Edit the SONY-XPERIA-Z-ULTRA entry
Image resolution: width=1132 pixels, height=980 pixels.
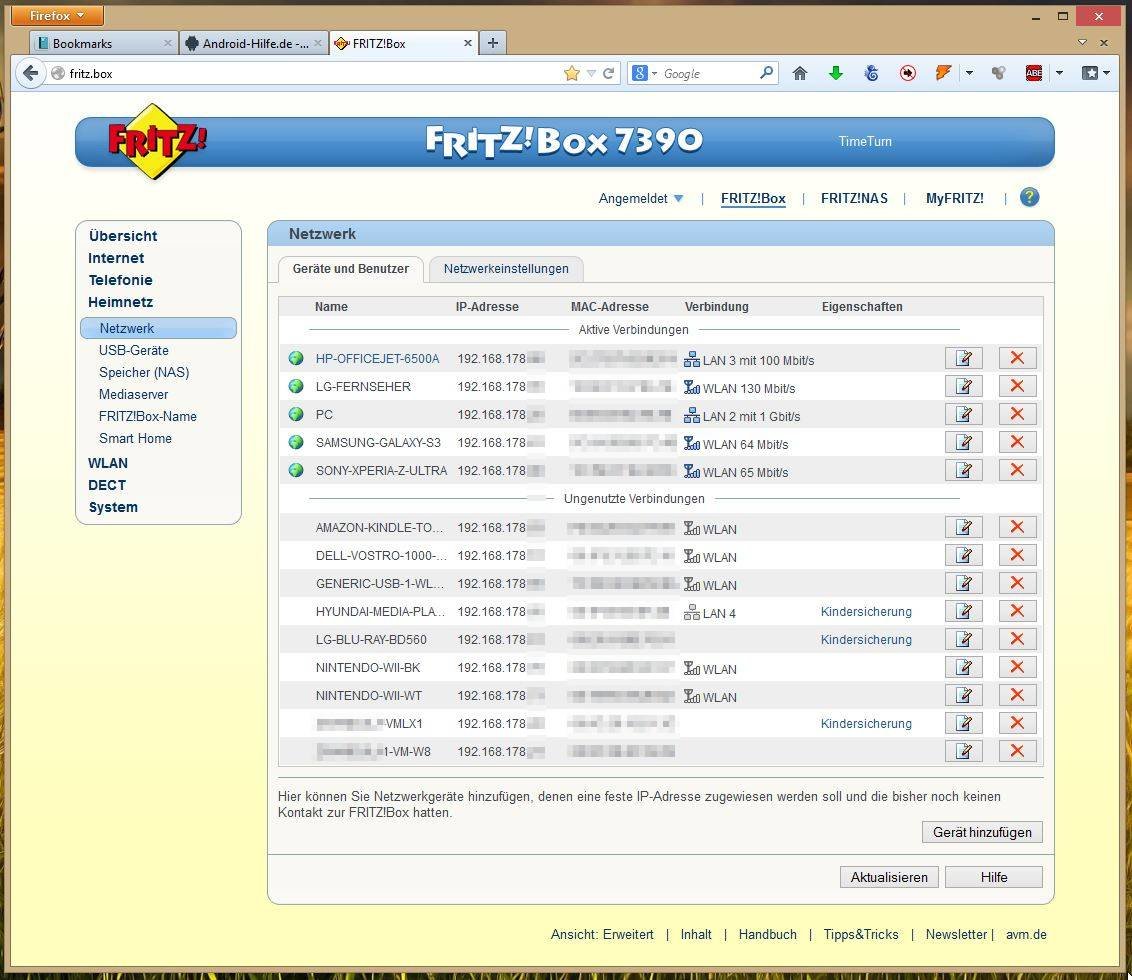click(964, 471)
